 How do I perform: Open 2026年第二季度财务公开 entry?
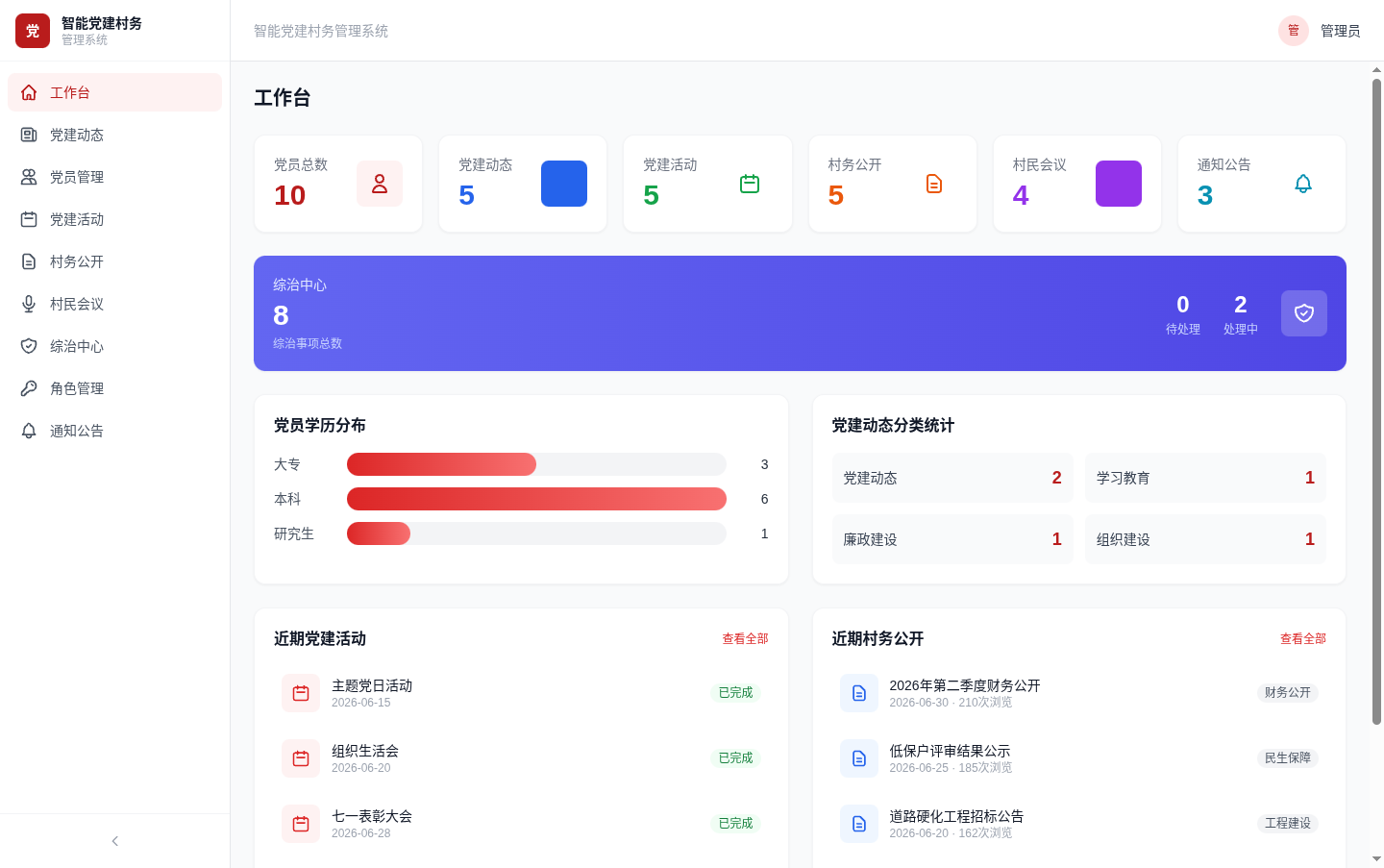pos(1079,693)
